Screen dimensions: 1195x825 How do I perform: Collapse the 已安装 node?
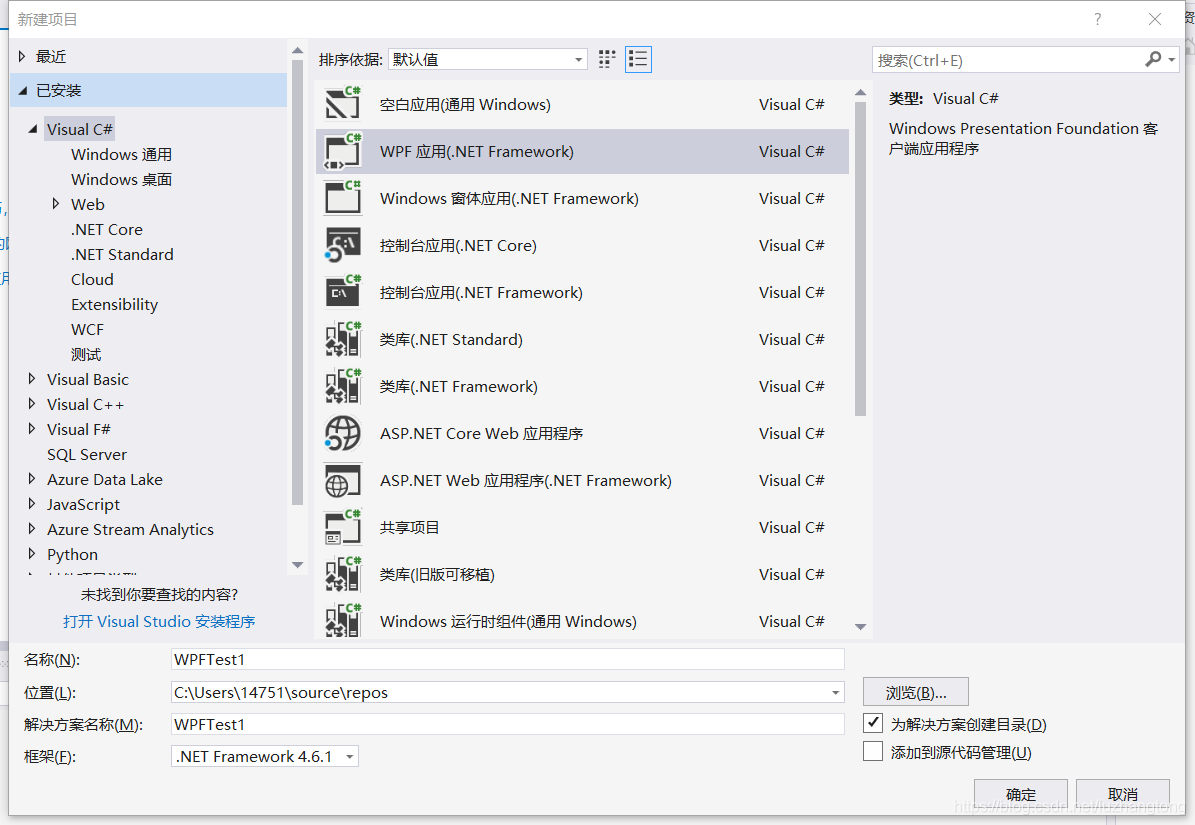pyautogui.click(x=22, y=91)
